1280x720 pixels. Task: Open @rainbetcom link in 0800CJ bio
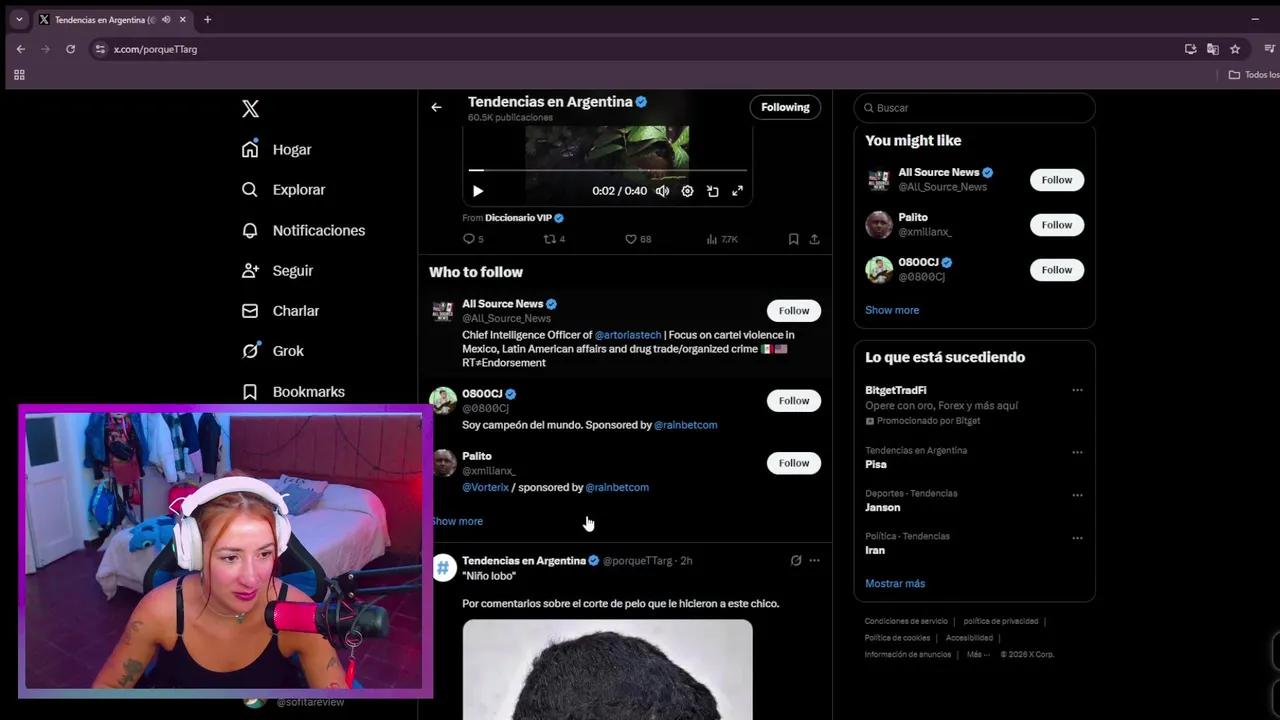click(685, 425)
